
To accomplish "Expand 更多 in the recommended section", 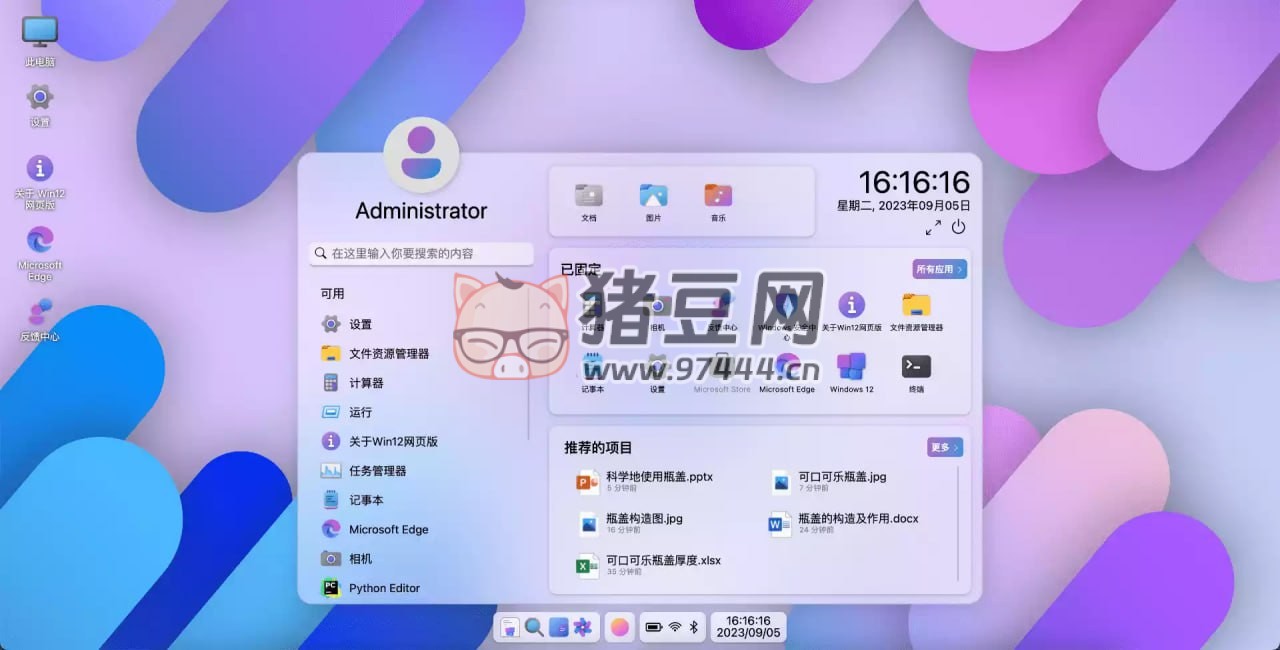I will 944,447.
